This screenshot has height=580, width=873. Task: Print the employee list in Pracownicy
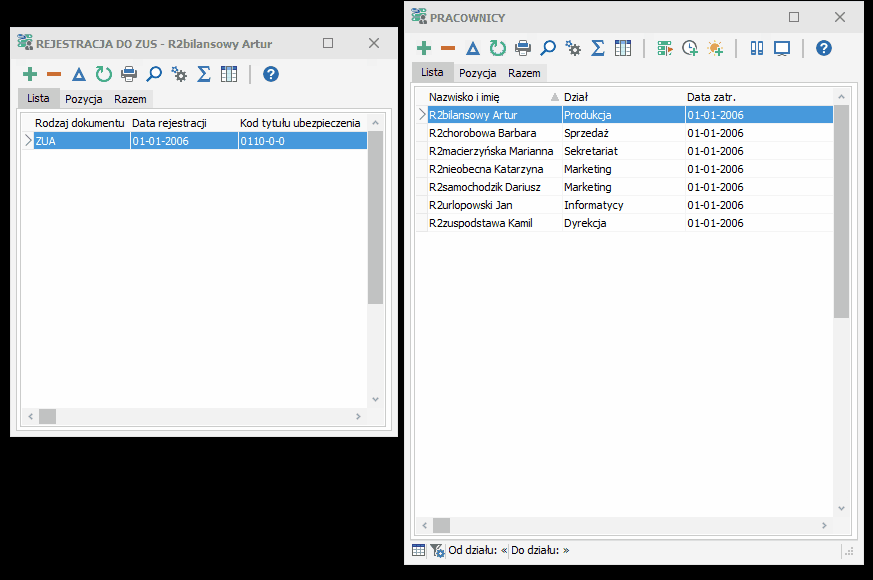(523, 48)
